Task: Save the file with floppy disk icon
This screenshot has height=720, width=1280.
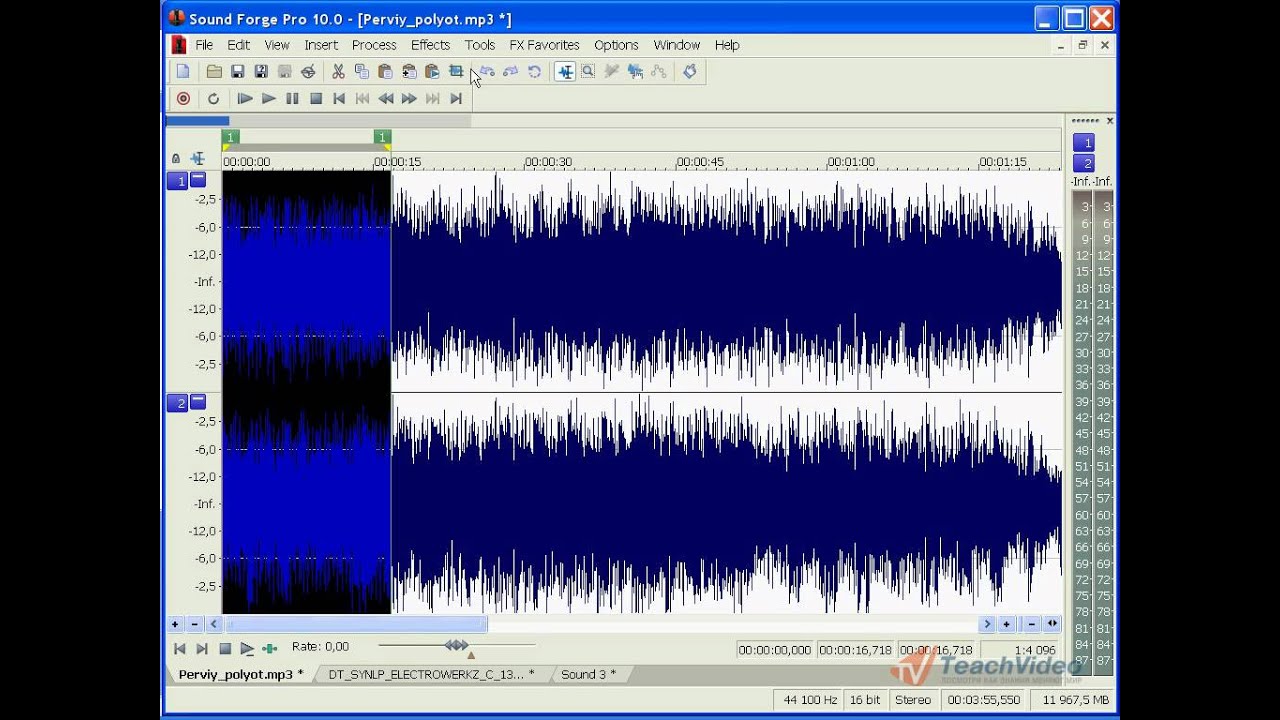Action: [x=237, y=71]
